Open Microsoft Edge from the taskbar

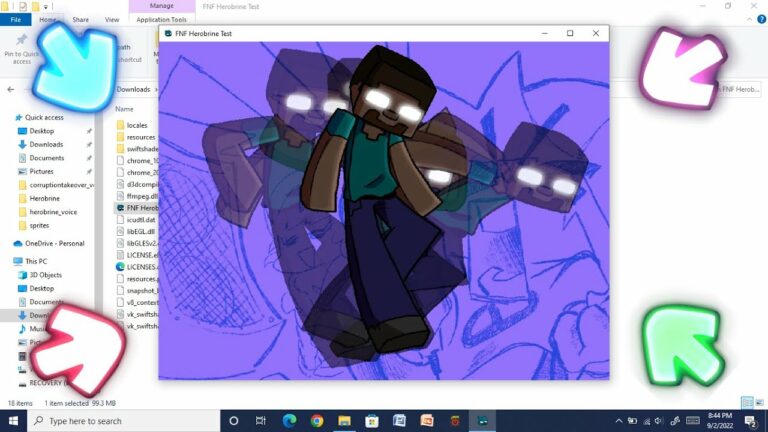point(289,421)
